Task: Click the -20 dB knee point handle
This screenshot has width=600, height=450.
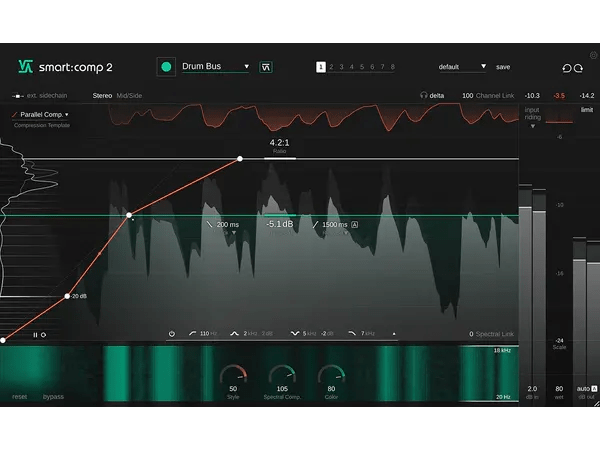Action: (x=67, y=296)
